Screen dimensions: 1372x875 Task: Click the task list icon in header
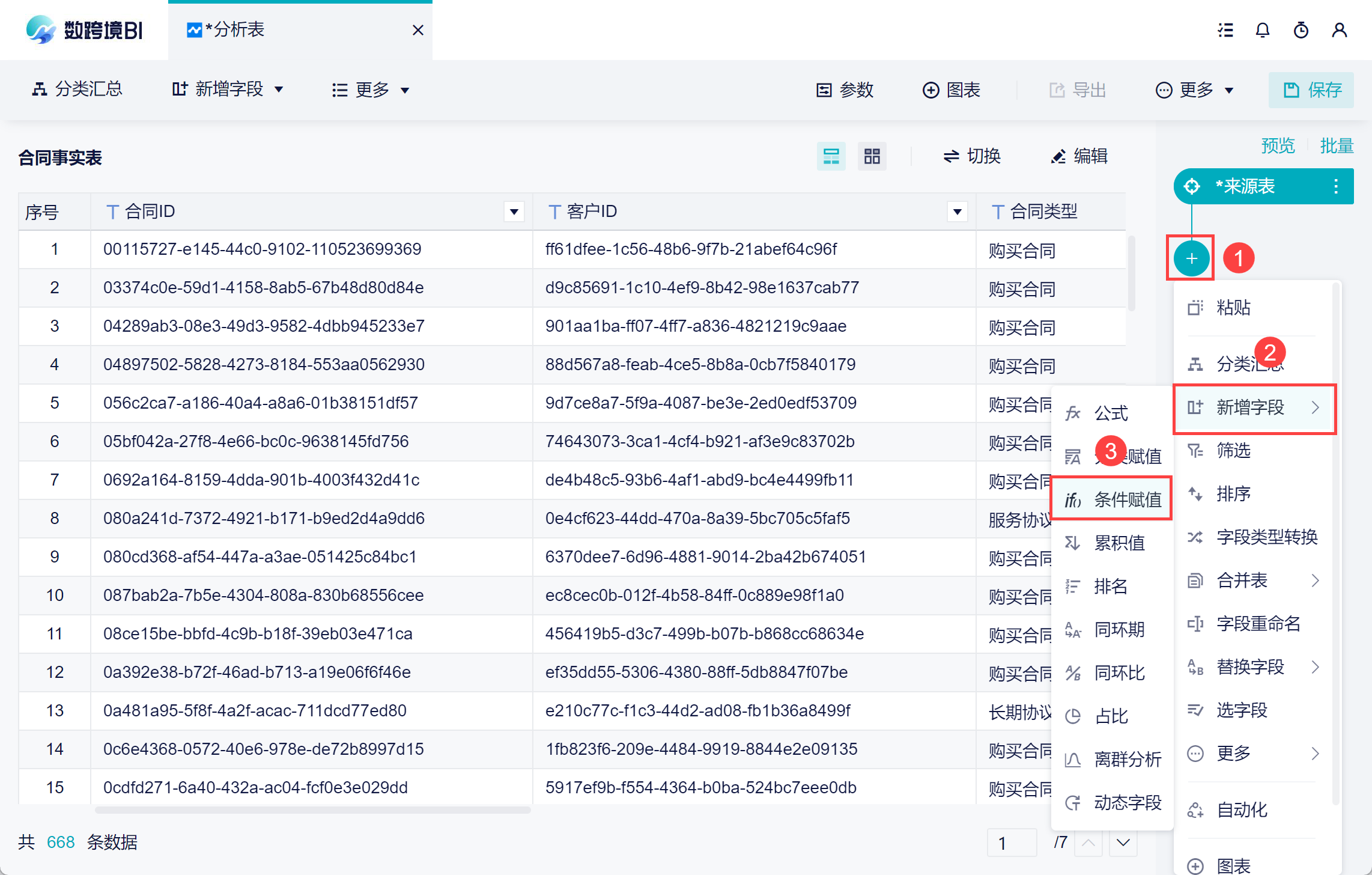(x=1225, y=30)
